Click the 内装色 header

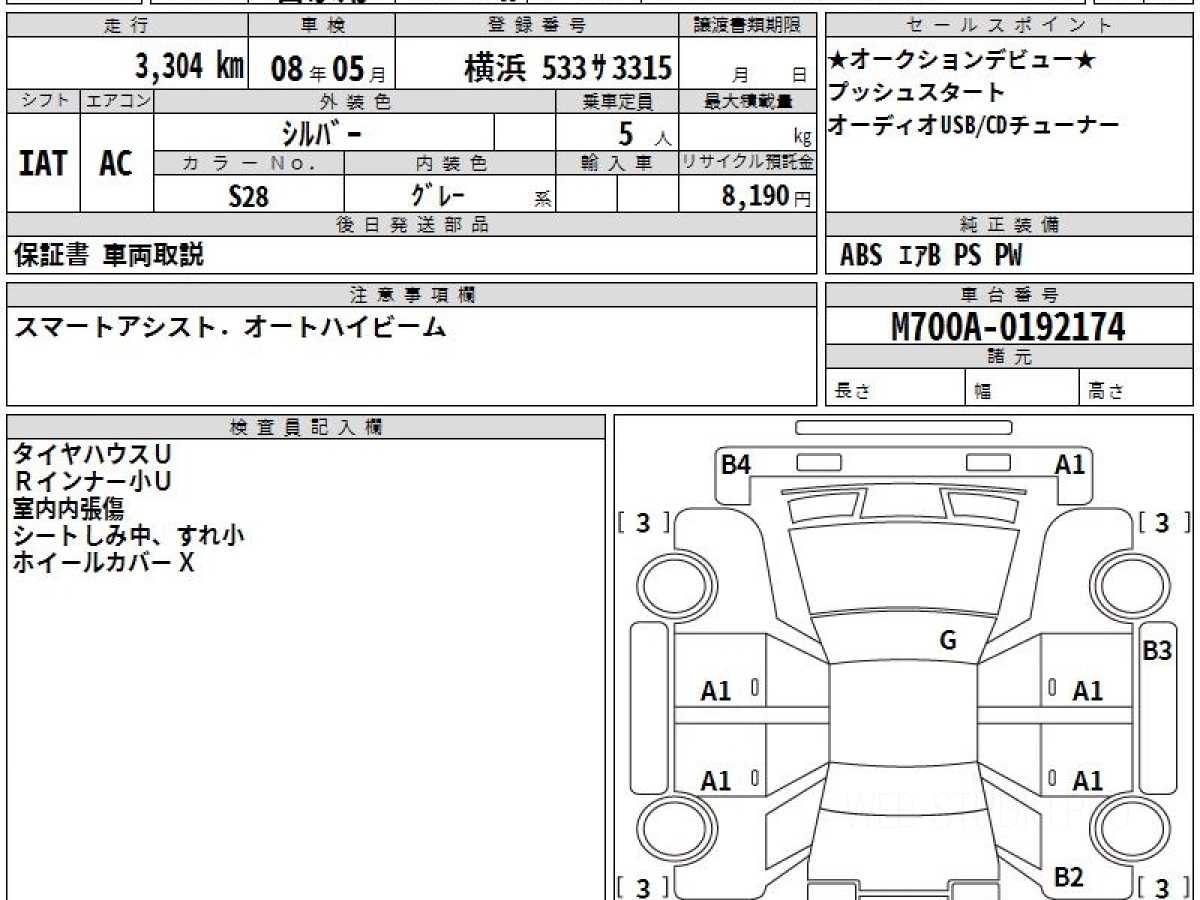coord(450,163)
